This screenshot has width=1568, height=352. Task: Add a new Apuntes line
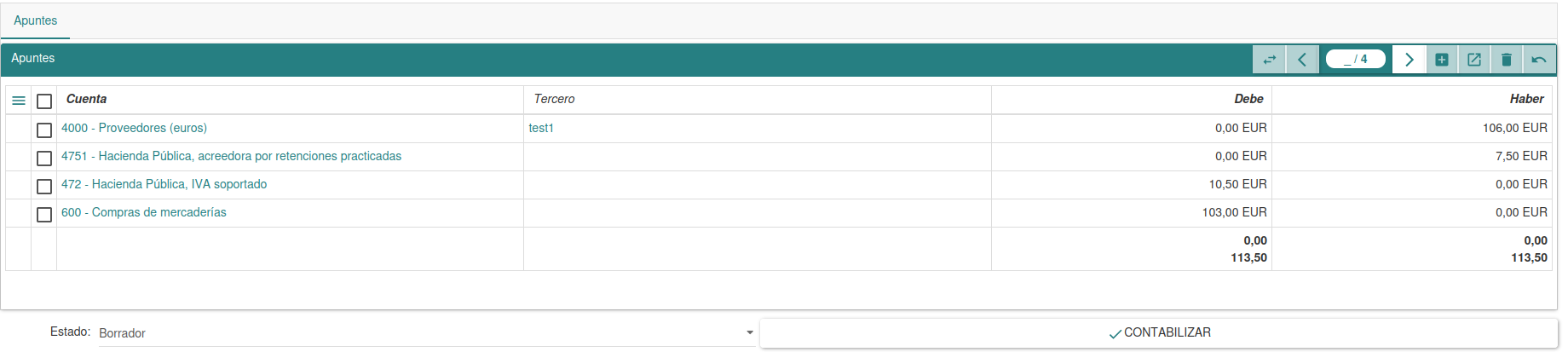(x=1442, y=60)
